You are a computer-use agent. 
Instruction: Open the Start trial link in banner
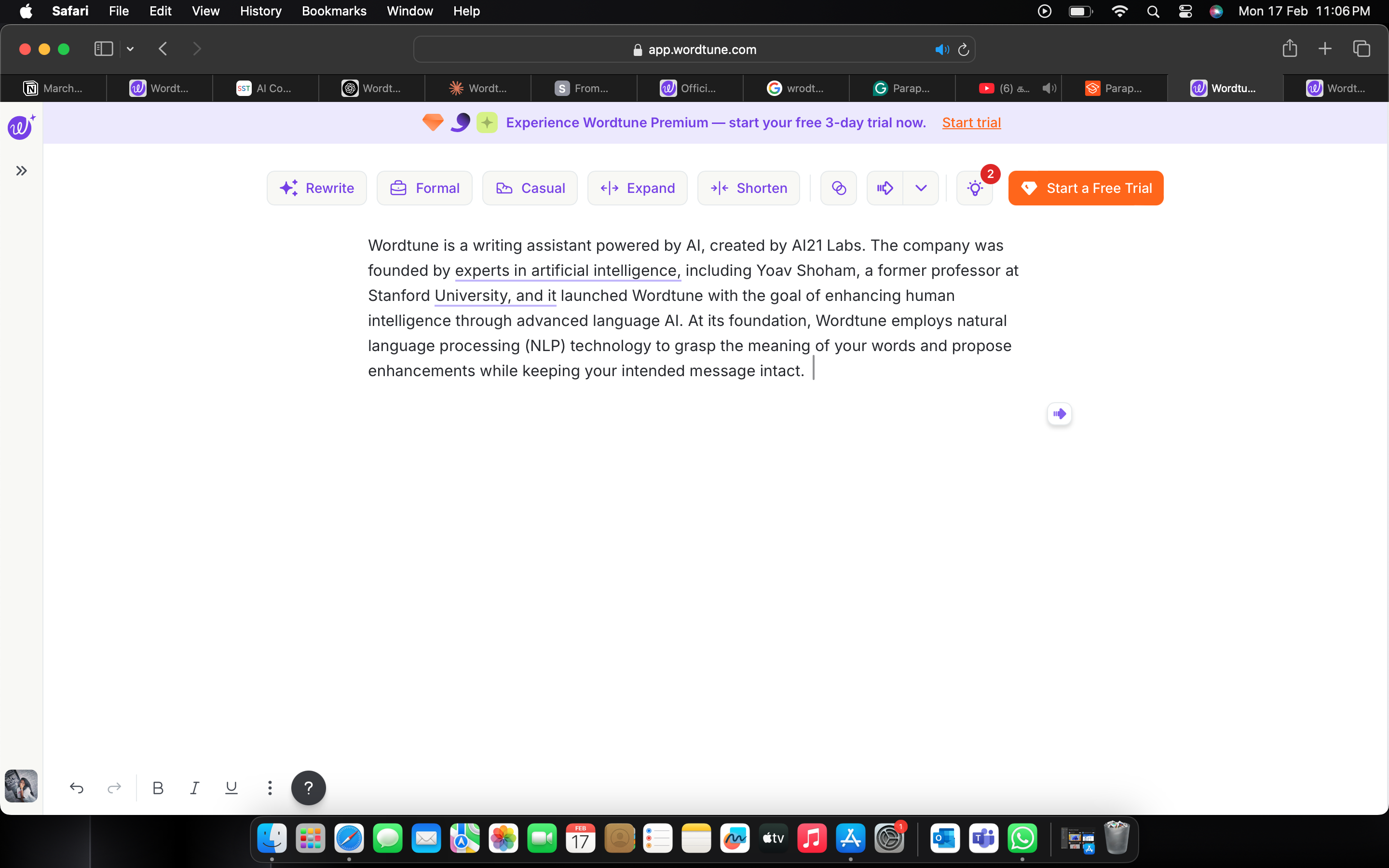tap(971, 122)
